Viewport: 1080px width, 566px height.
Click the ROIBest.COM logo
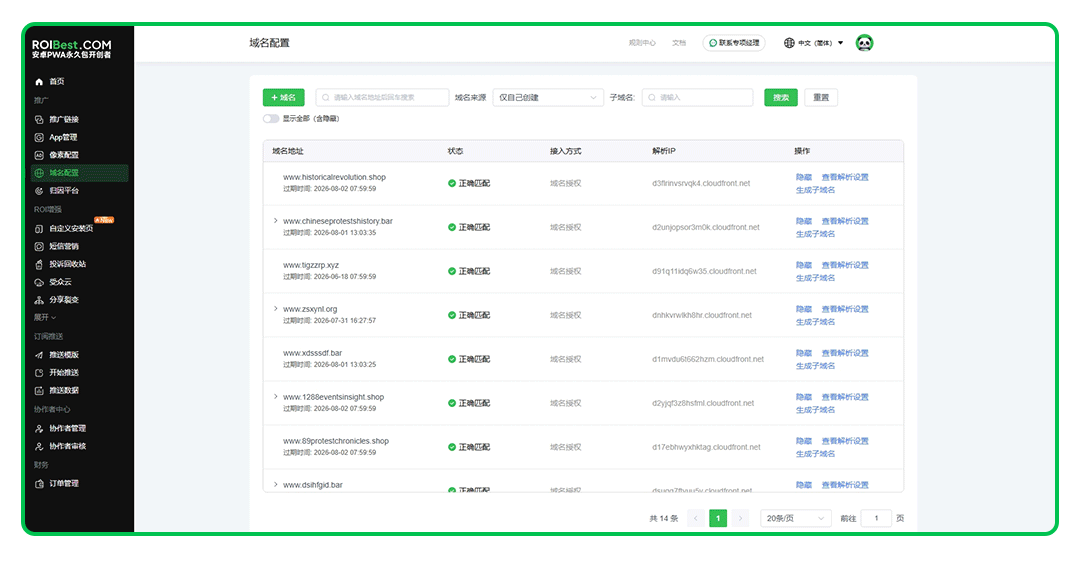72,48
